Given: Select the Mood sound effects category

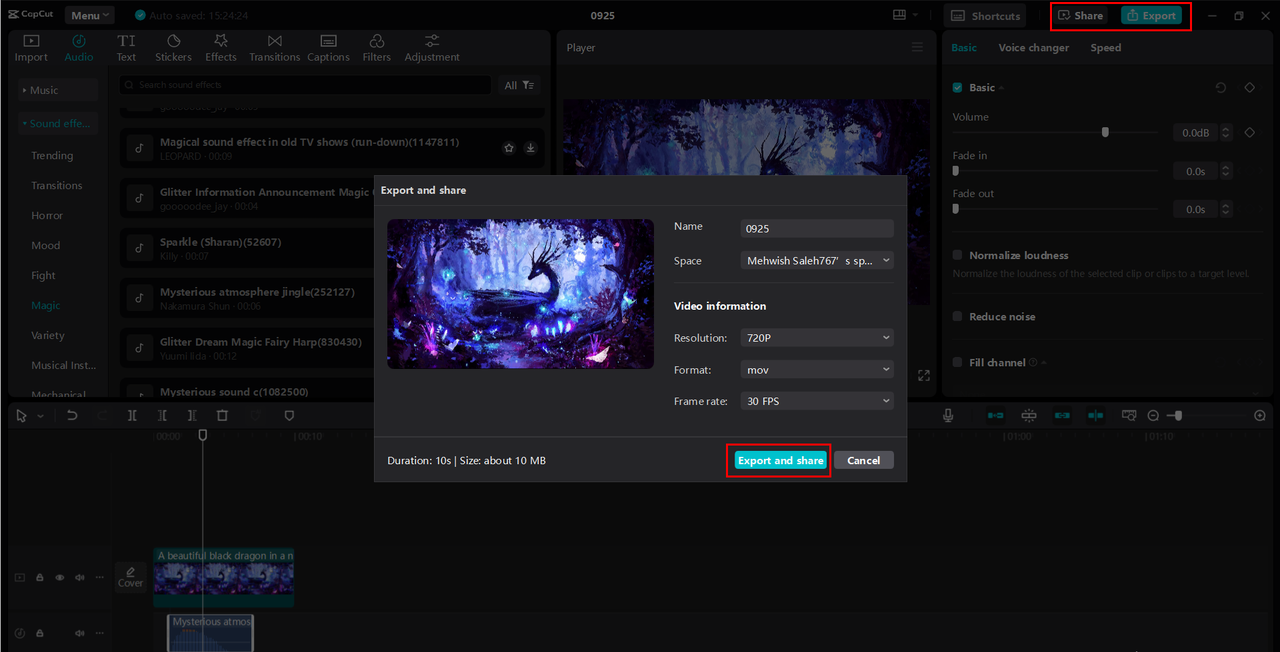Looking at the screenshot, I should tap(46, 245).
